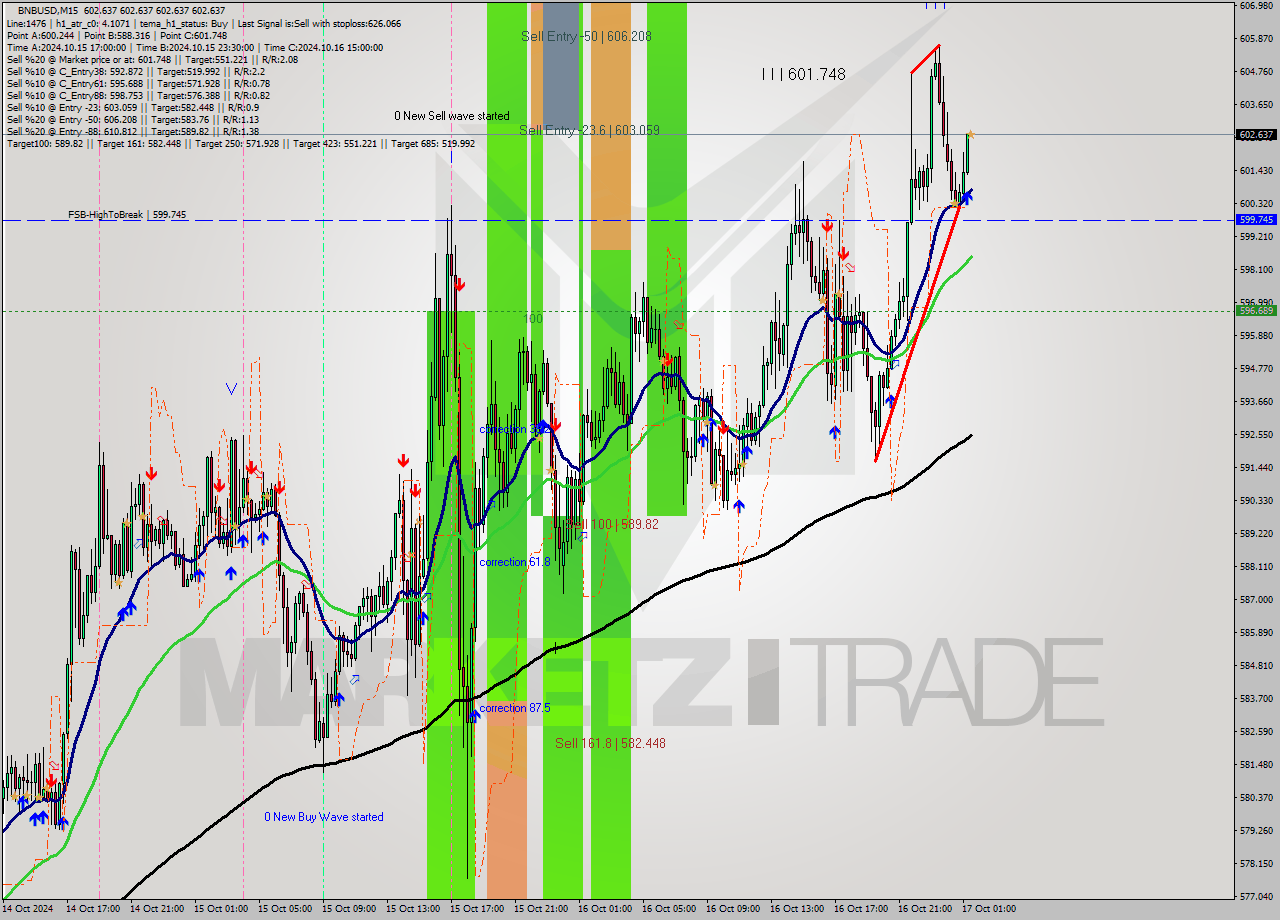
Task: Click the 604.760 price axis value
Action: 1256,72
